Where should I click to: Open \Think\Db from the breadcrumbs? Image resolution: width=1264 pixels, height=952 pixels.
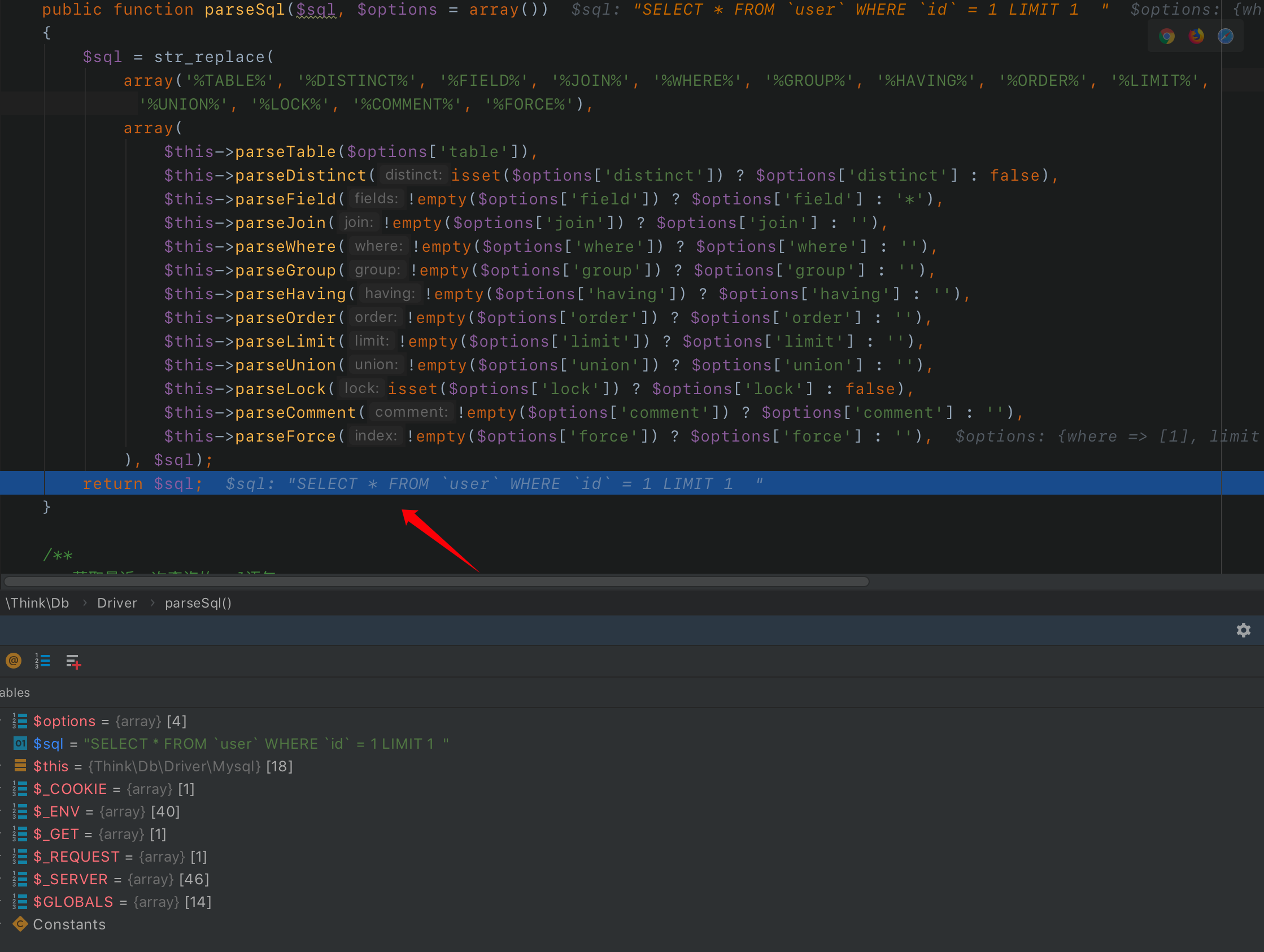[37, 602]
